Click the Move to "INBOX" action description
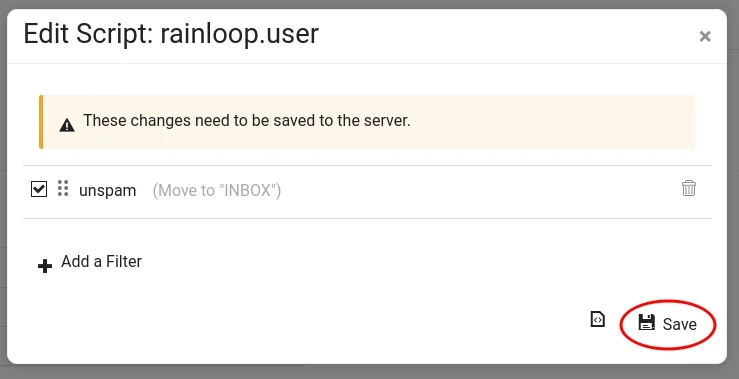Viewport: 739px width, 379px height. 217,190
